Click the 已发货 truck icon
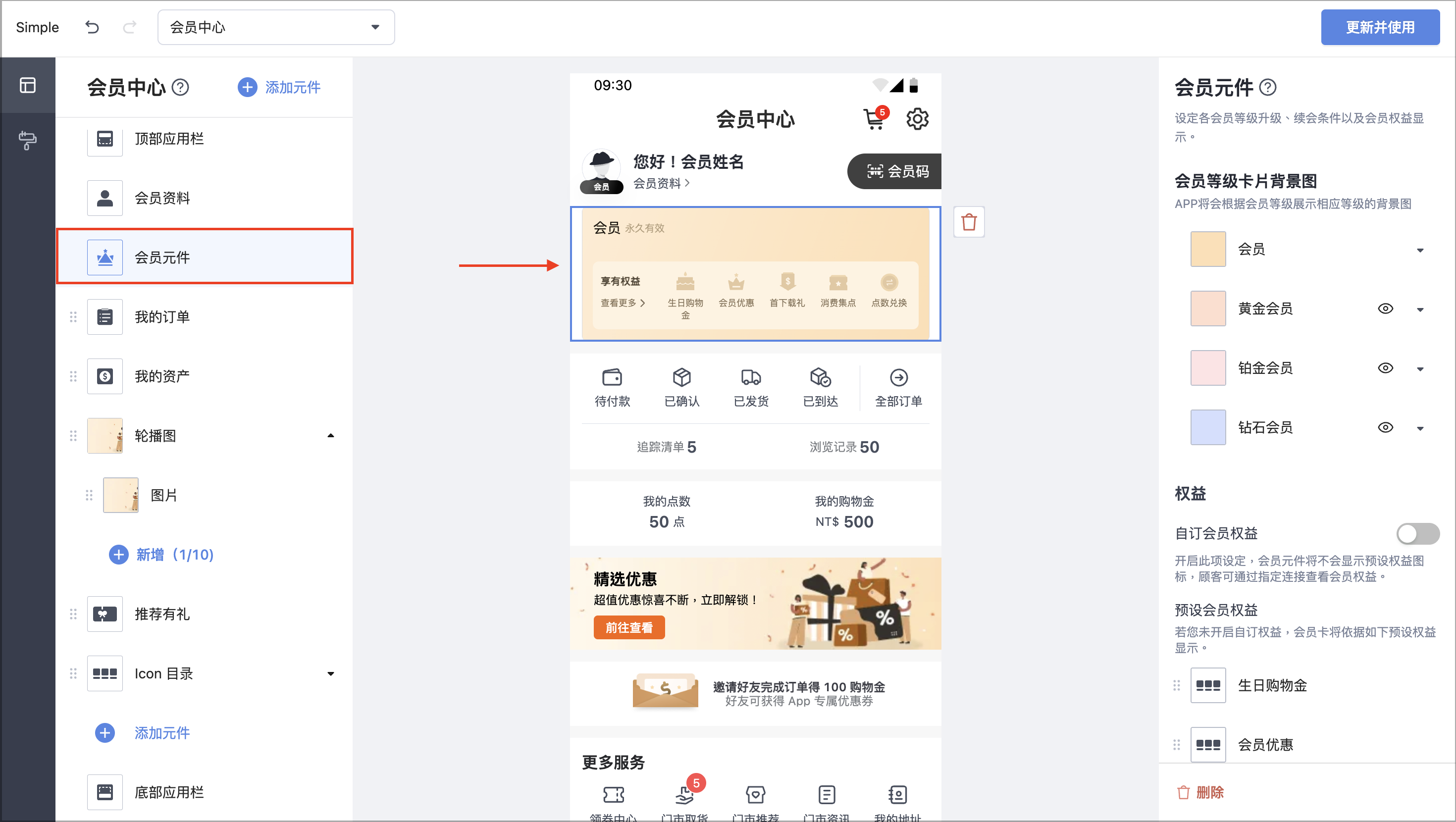The height and width of the screenshot is (822, 1456). coord(751,377)
